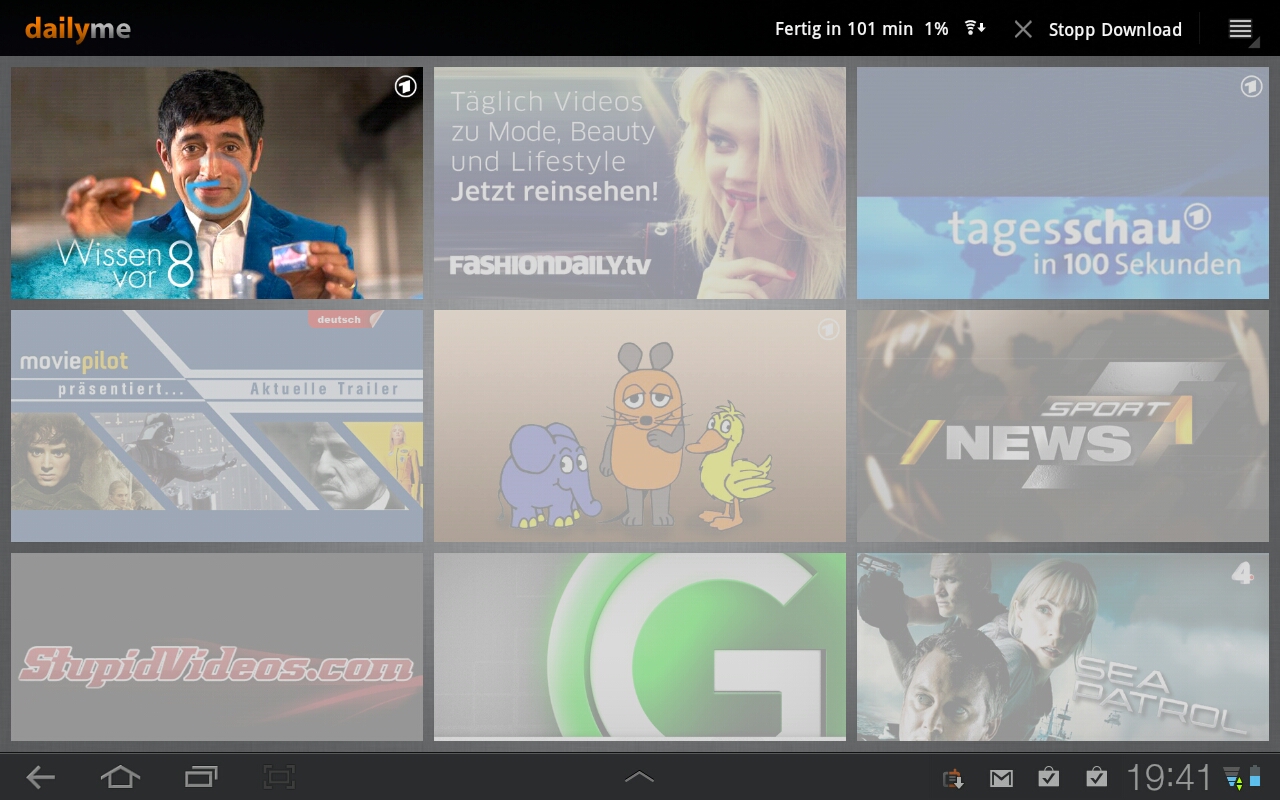Click the Stopp Download button
Screen dimensions: 1280x800
tap(1115, 29)
